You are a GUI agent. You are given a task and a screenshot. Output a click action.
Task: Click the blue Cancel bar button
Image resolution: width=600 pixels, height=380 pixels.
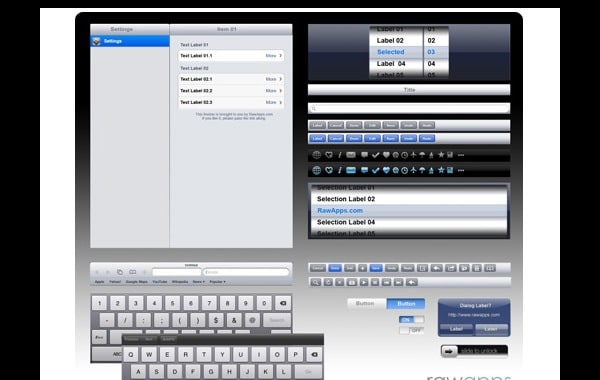[336, 139]
